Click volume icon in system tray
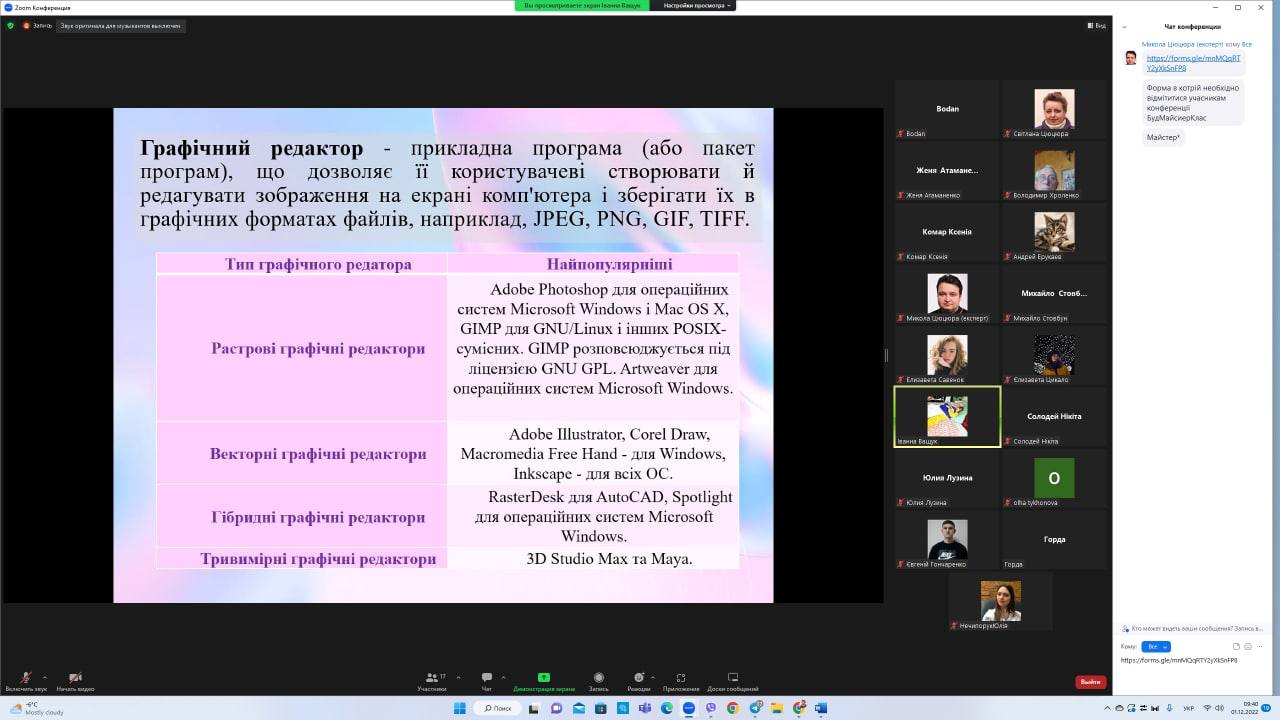This screenshot has width=1280, height=720. 1219,708
